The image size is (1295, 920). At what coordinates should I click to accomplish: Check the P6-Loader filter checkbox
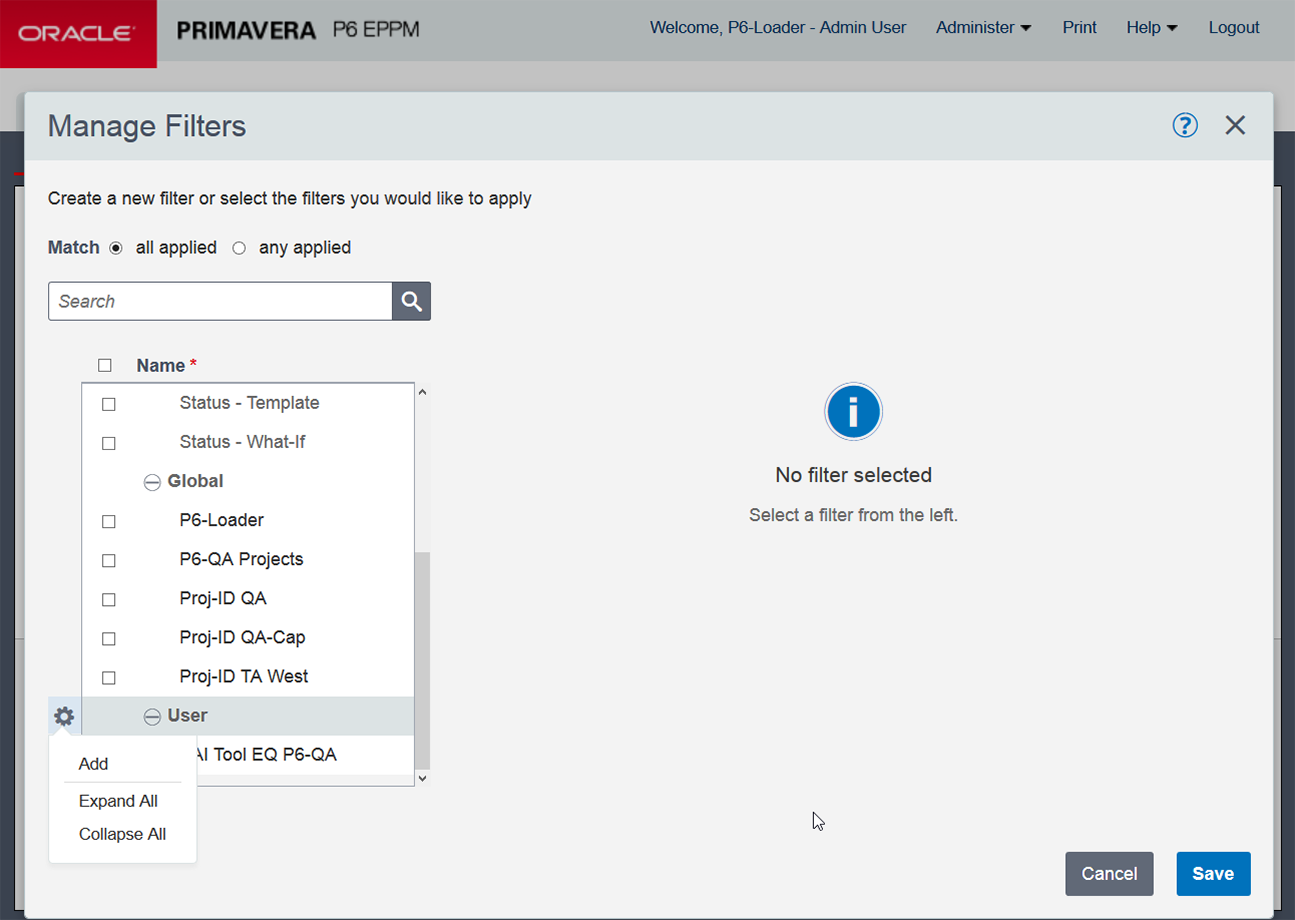(109, 521)
